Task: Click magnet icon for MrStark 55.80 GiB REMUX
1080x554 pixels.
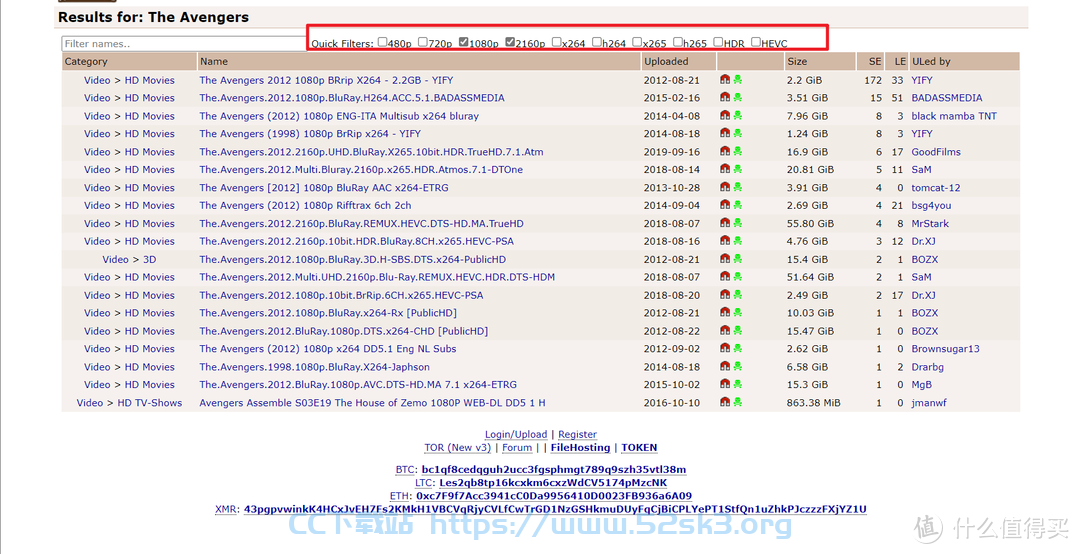Action: tap(725, 223)
